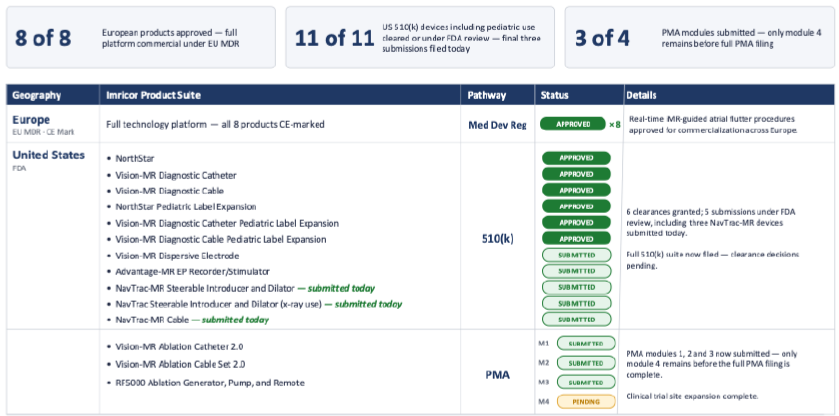Click "Full 510(k) suite now filed" text
The image size is (839, 416).
713,260
